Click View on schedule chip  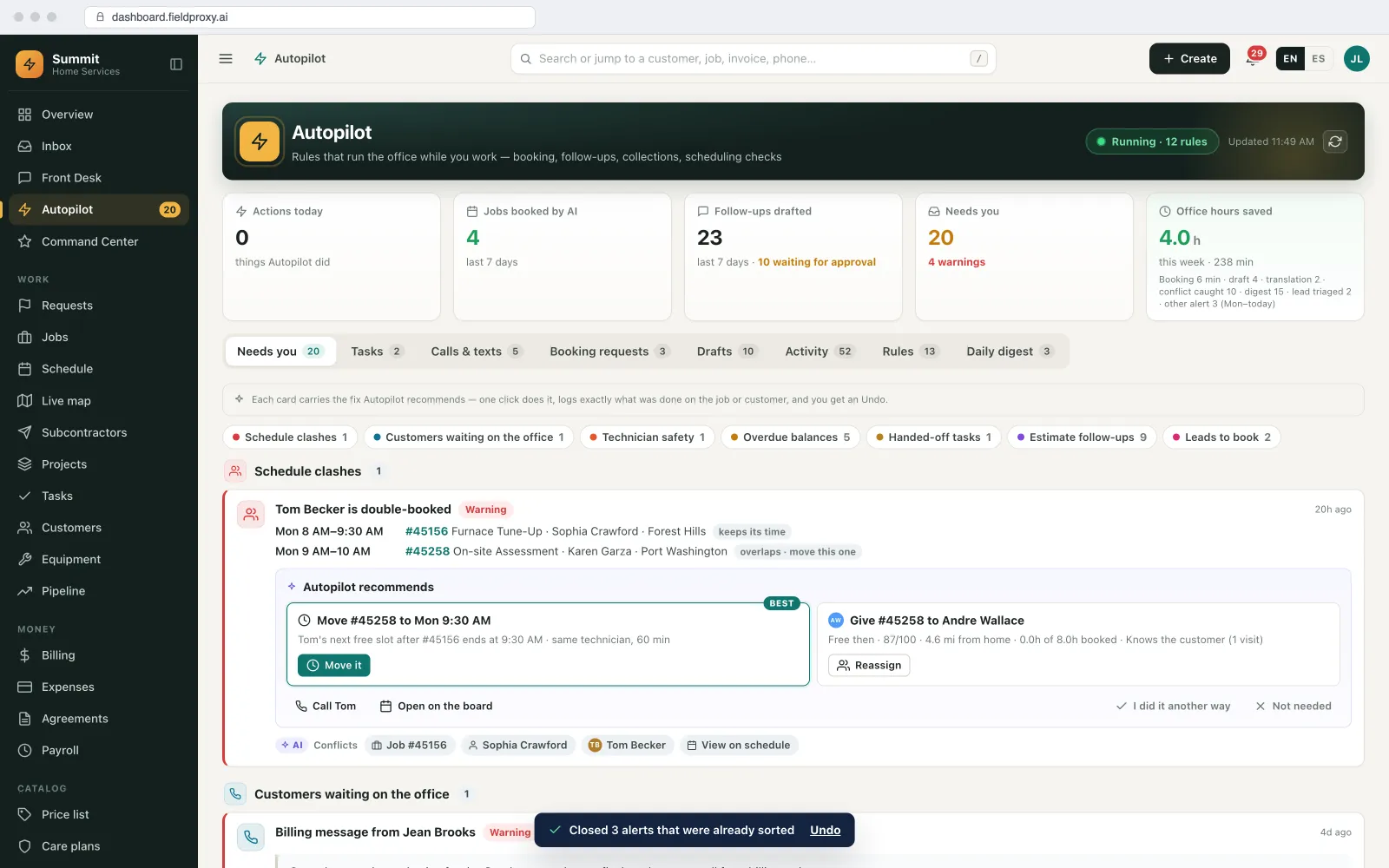(738, 746)
